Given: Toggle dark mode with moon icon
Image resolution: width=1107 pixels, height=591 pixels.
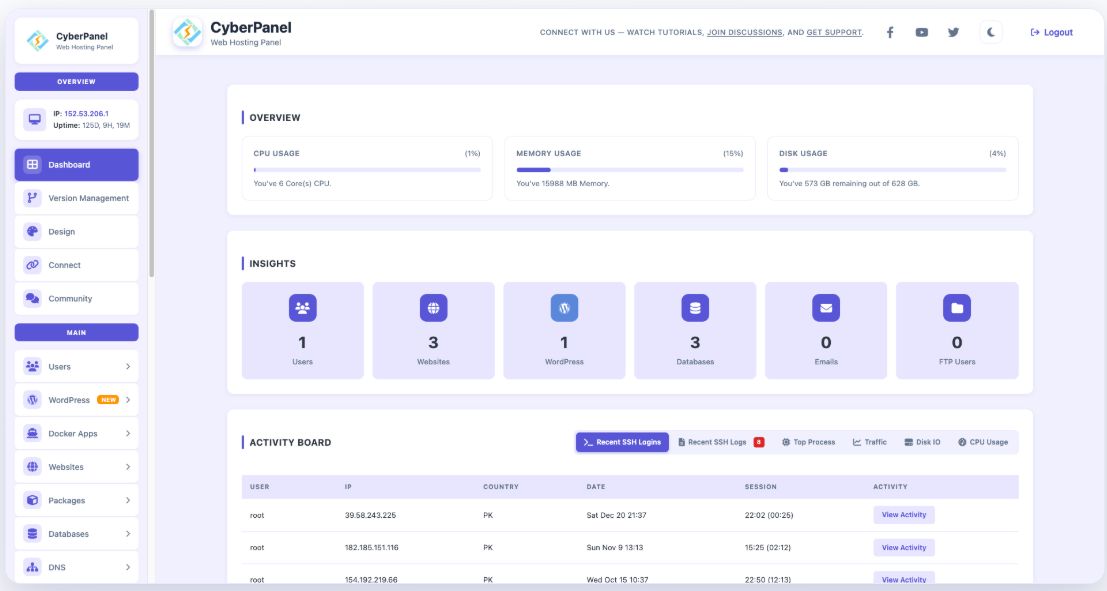Looking at the screenshot, I should pos(991,32).
